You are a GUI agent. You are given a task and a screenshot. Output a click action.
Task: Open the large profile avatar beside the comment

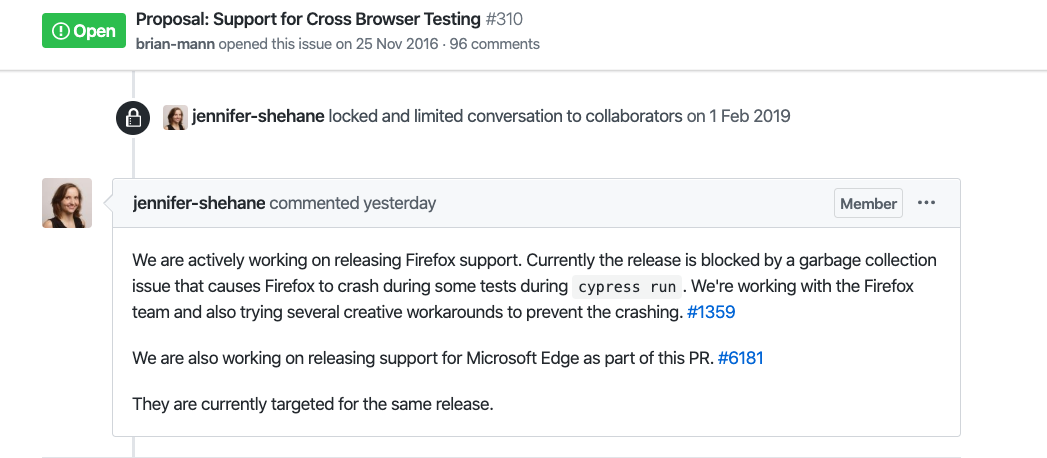pyautogui.click(x=67, y=203)
